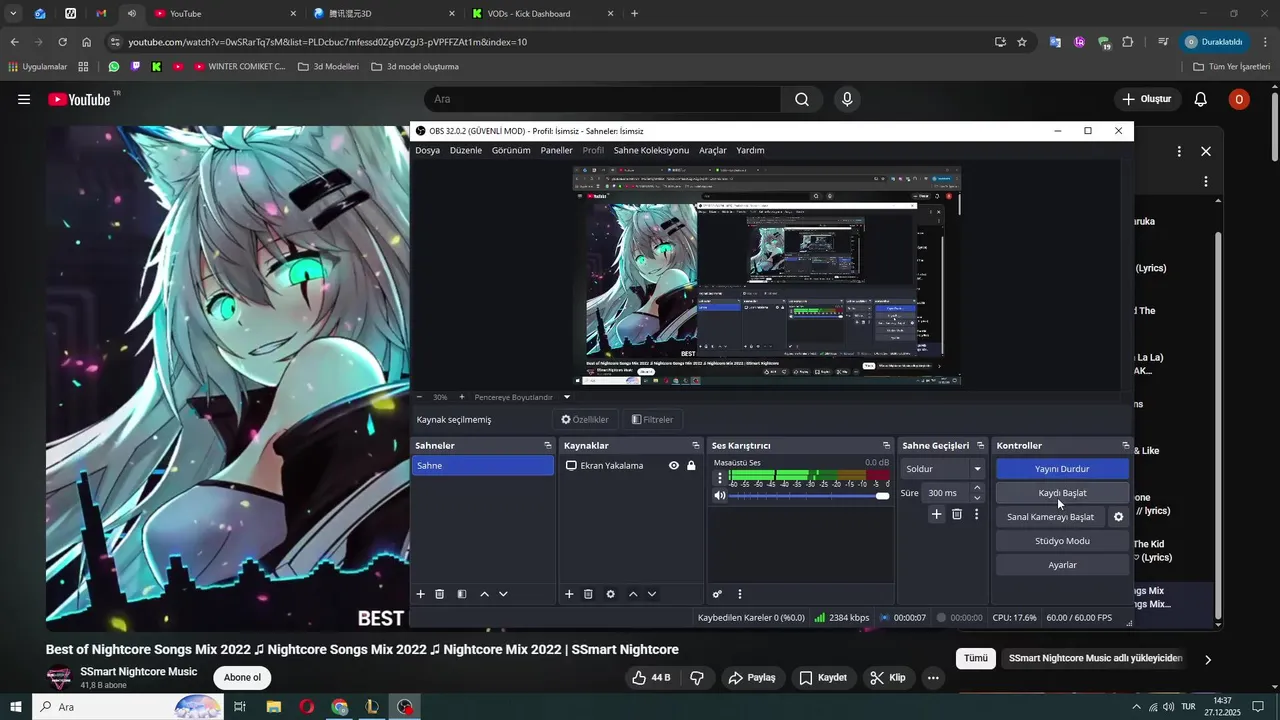Dislike the YouTube video
Screen dimensions: 1280x720
click(697, 678)
